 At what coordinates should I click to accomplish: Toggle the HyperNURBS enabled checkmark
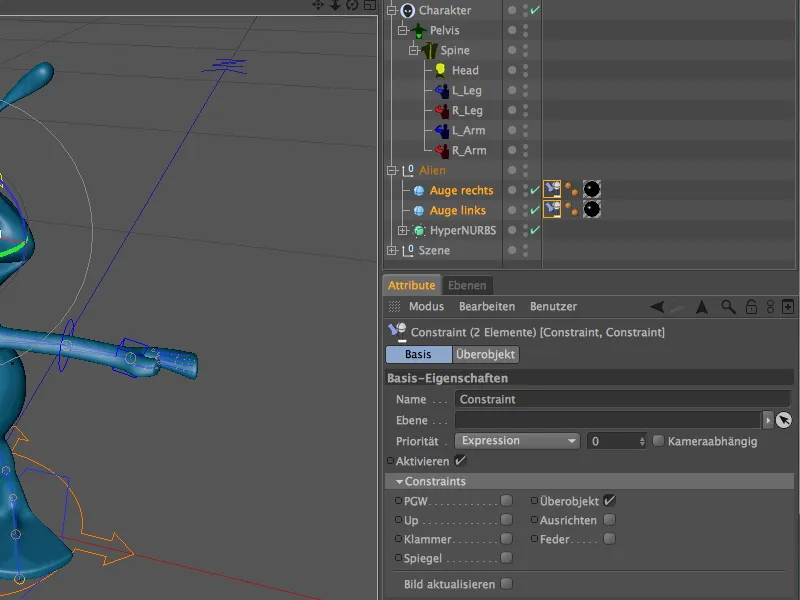535,230
